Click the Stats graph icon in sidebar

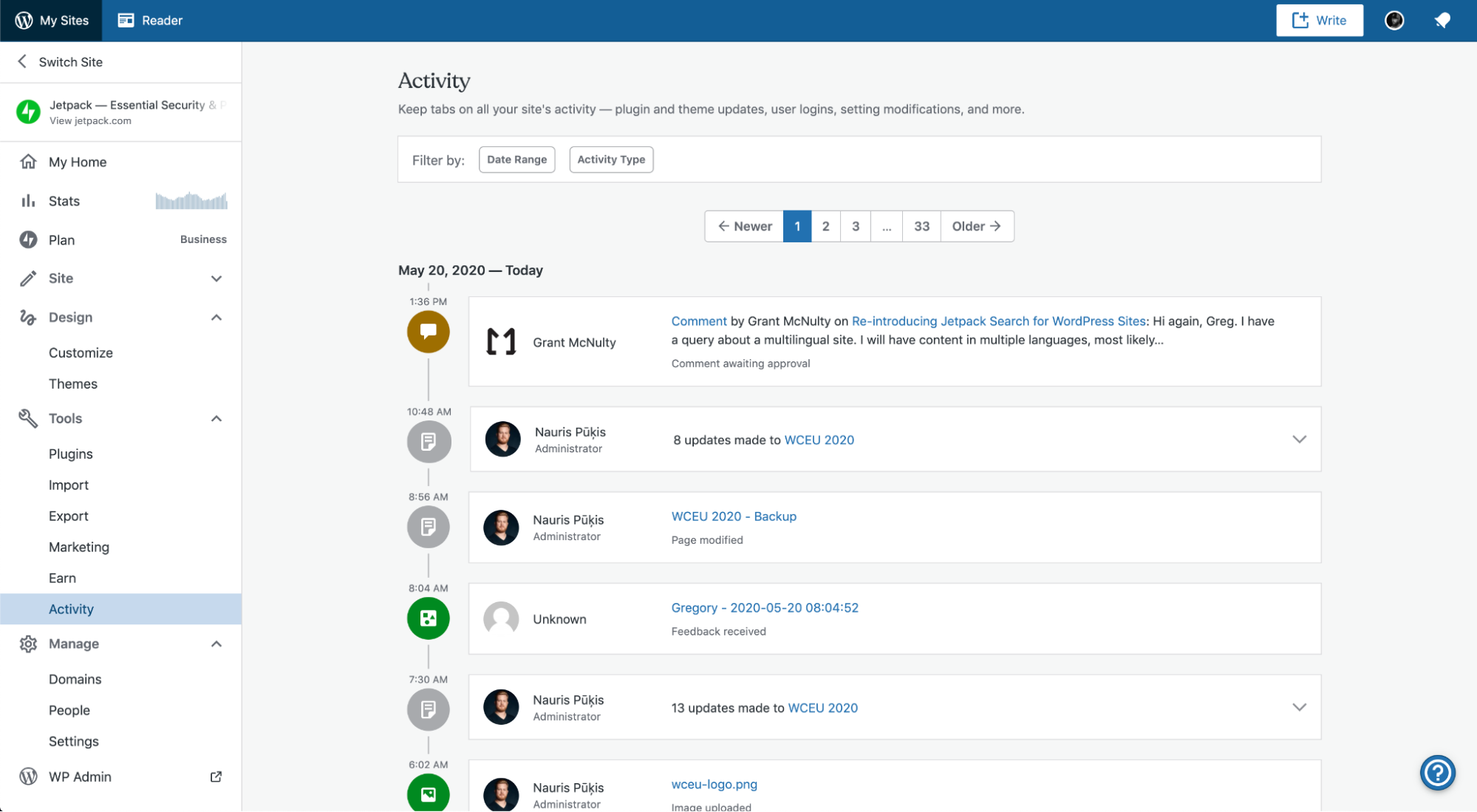coord(27,200)
